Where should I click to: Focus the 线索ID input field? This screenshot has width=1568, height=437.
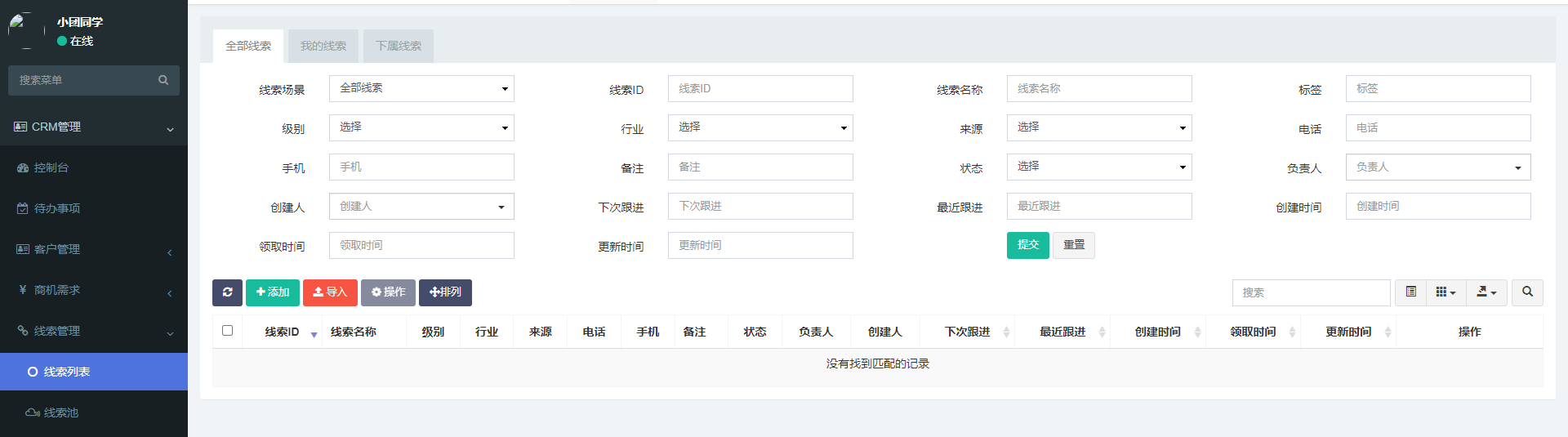coord(760,88)
